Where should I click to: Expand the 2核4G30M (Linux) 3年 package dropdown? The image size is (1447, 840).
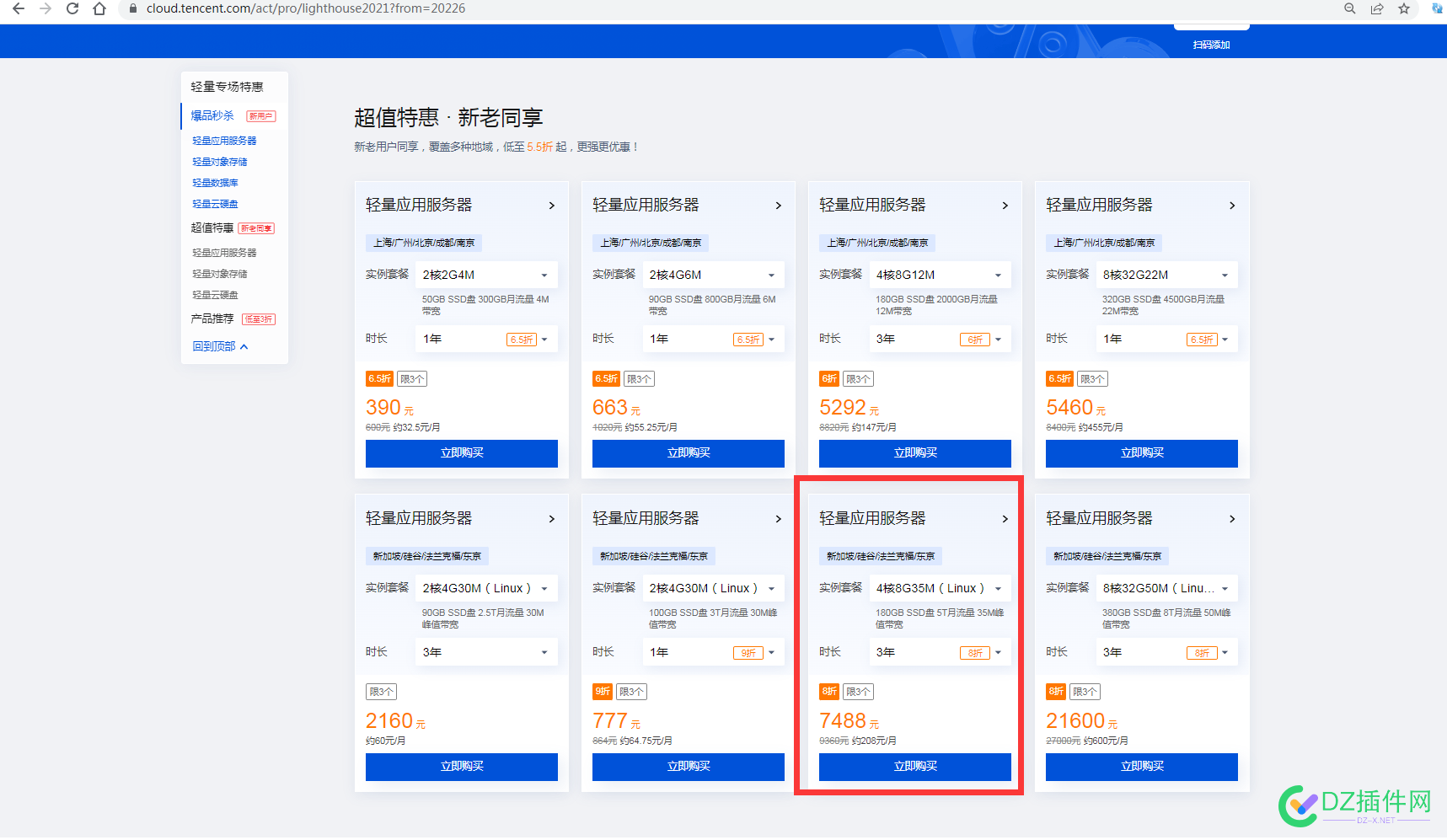pyautogui.click(x=486, y=588)
